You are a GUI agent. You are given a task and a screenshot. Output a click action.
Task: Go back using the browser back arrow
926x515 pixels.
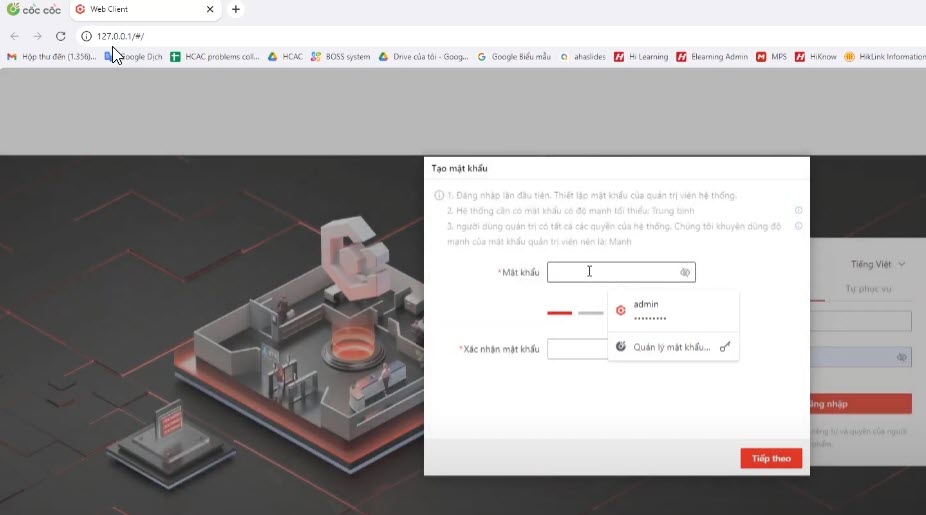tap(14, 36)
